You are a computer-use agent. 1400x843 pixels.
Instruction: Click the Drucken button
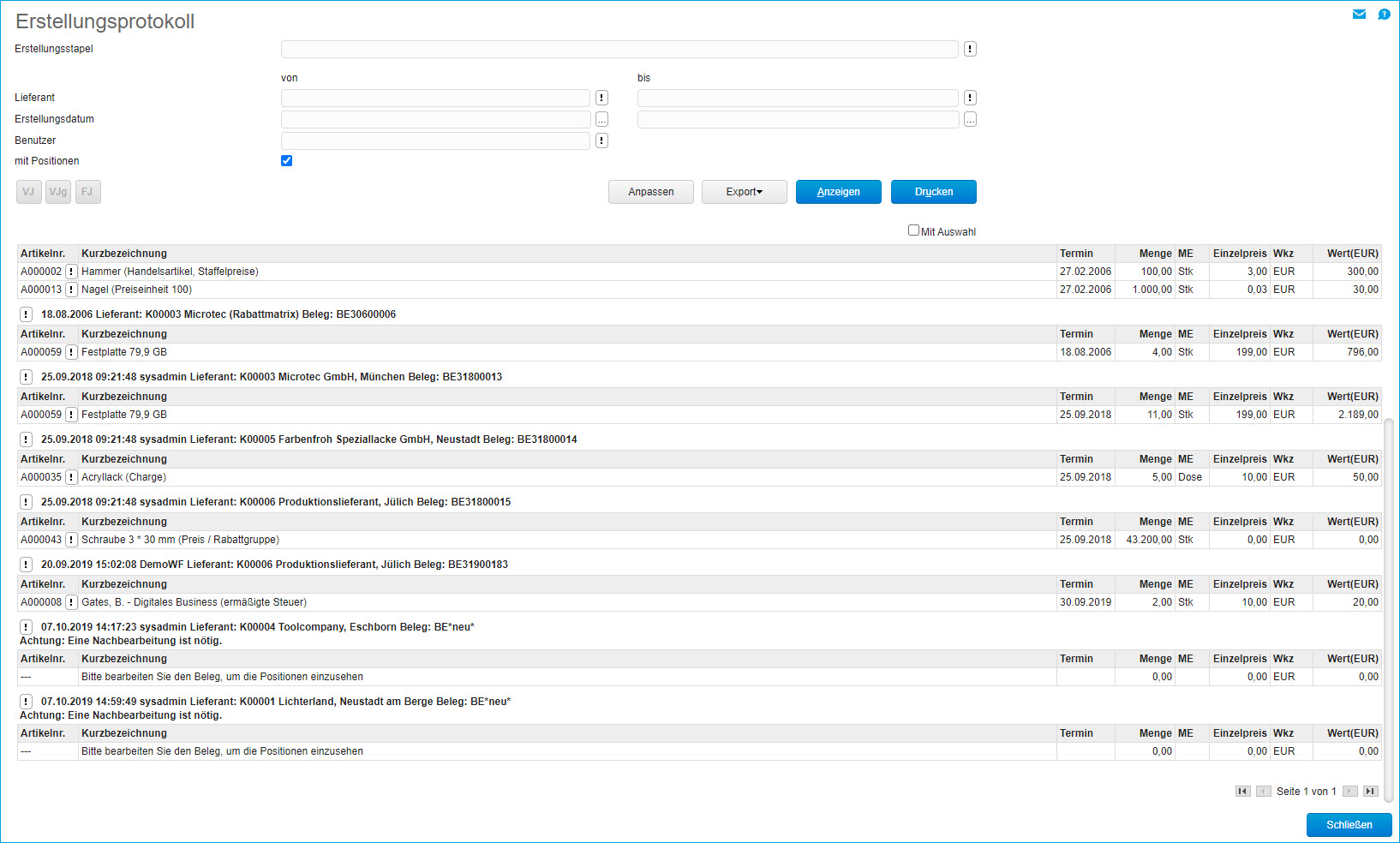[x=933, y=192]
